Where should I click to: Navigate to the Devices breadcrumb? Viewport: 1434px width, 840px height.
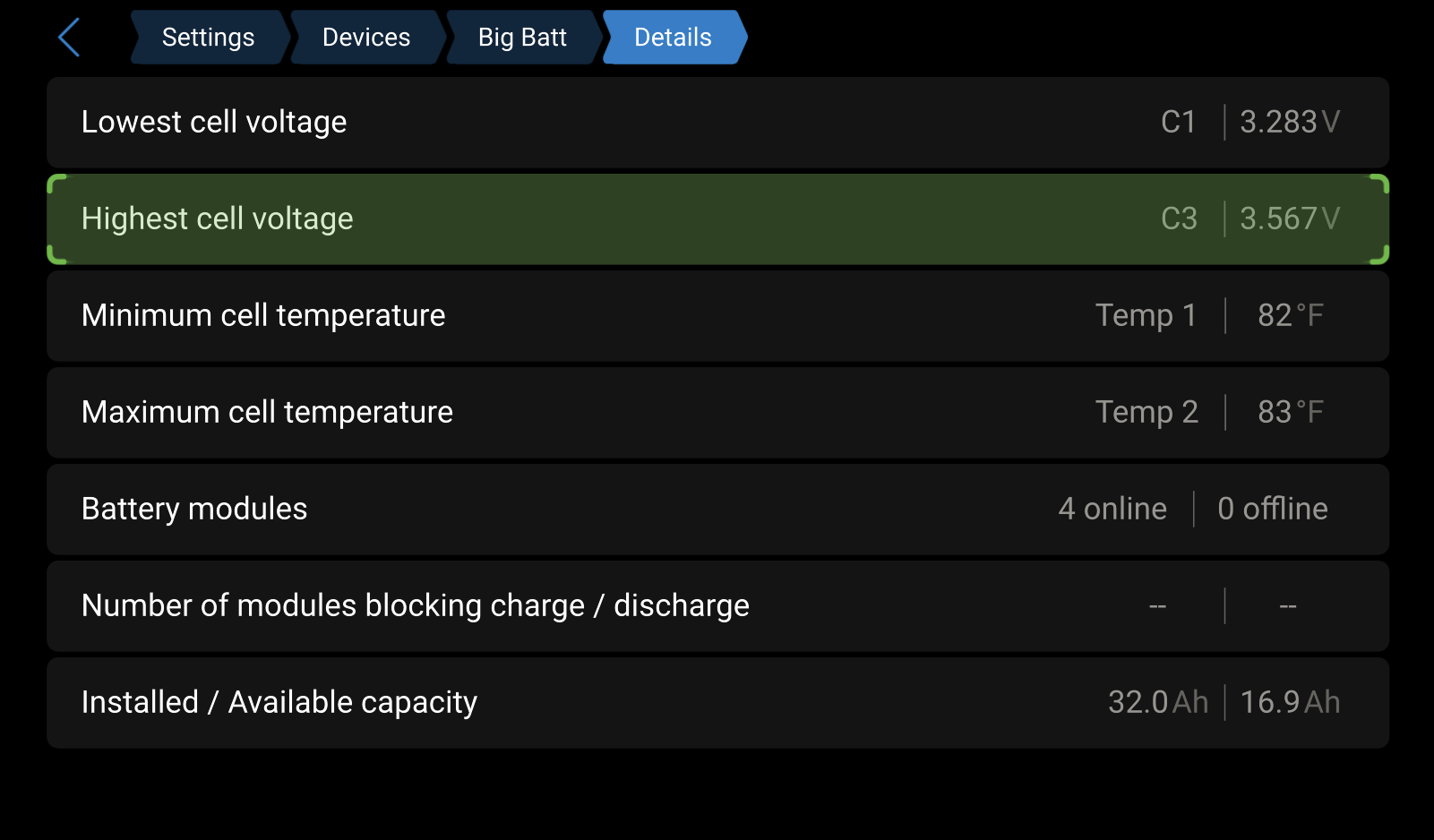click(x=366, y=38)
